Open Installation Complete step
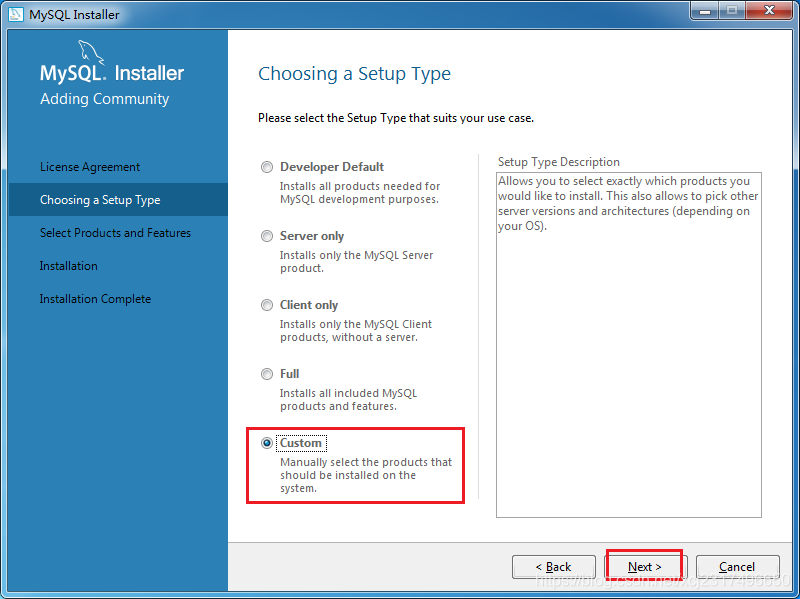Viewport: 800px width, 599px height. click(x=95, y=299)
